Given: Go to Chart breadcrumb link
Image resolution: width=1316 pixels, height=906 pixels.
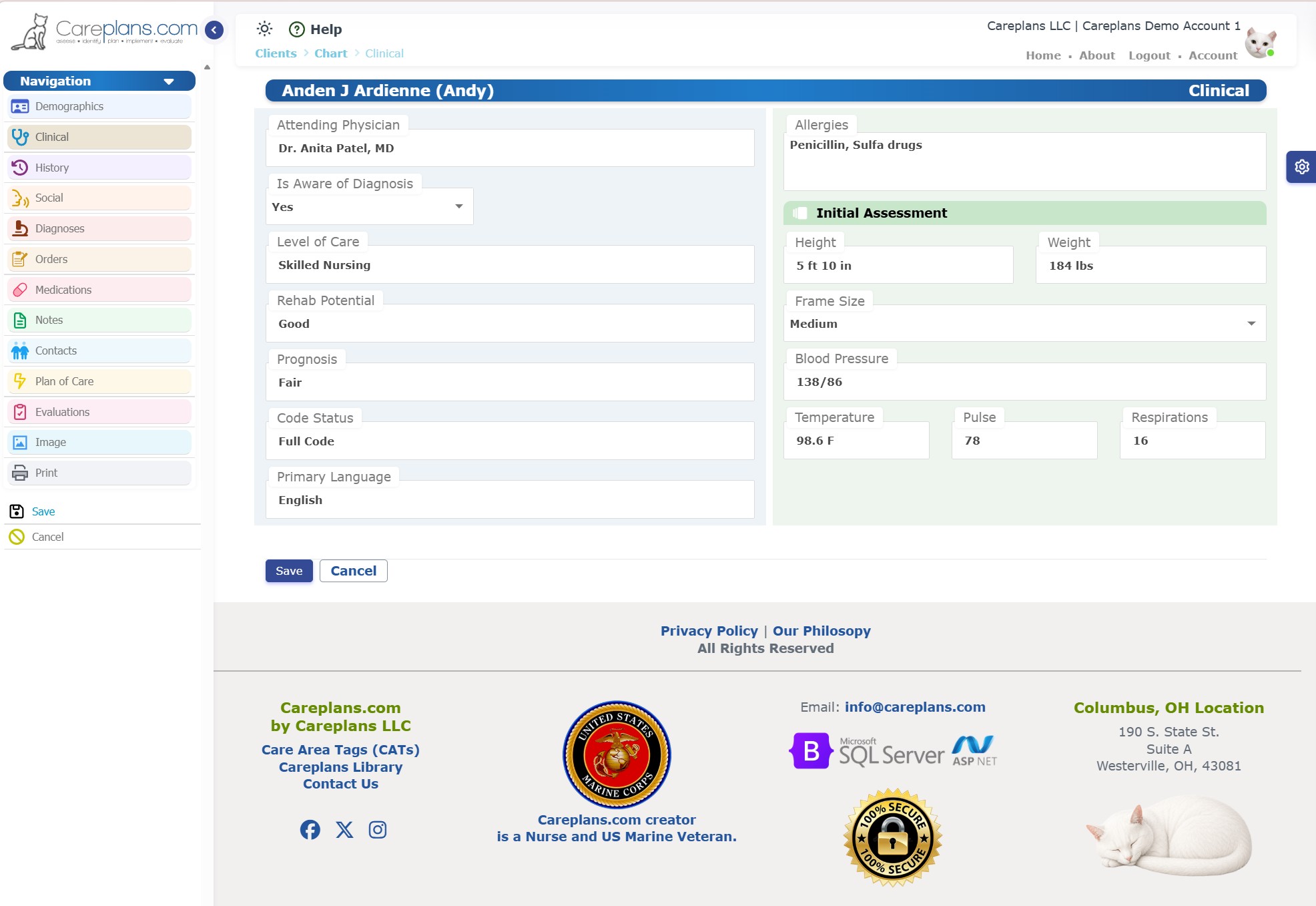Looking at the screenshot, I should point(331,53).
